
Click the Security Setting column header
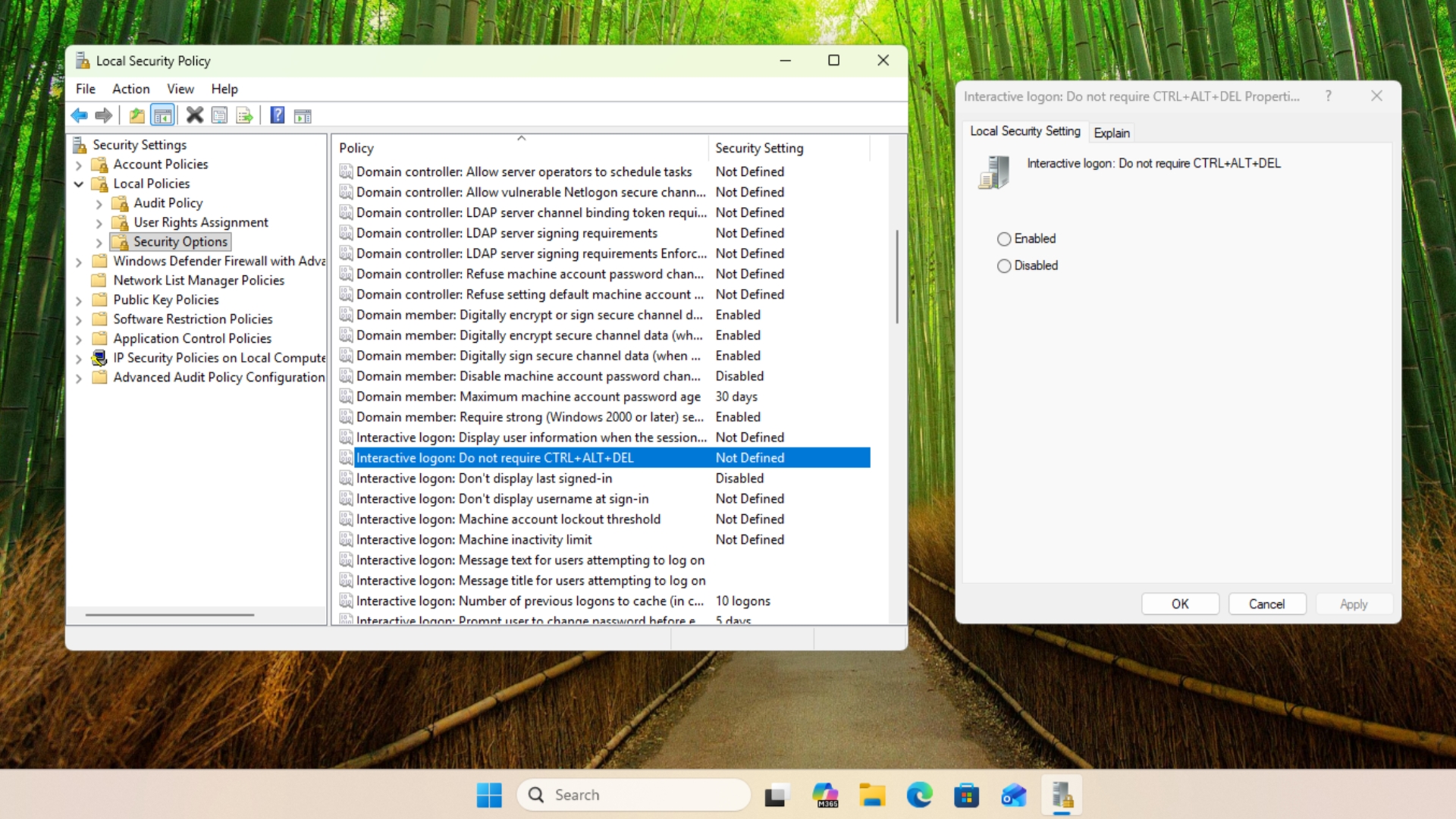(789, 148)
